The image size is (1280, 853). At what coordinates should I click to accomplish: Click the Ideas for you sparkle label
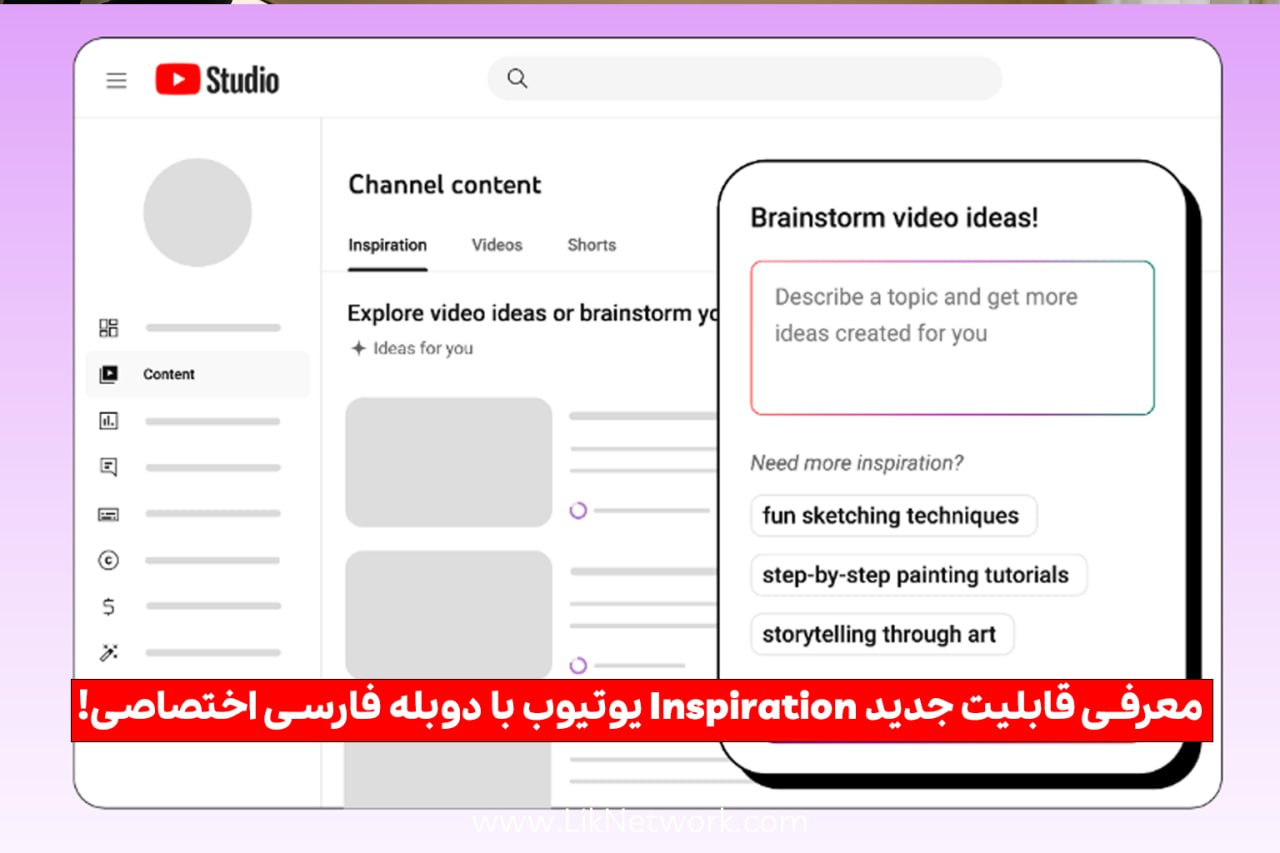coord(411,348)
